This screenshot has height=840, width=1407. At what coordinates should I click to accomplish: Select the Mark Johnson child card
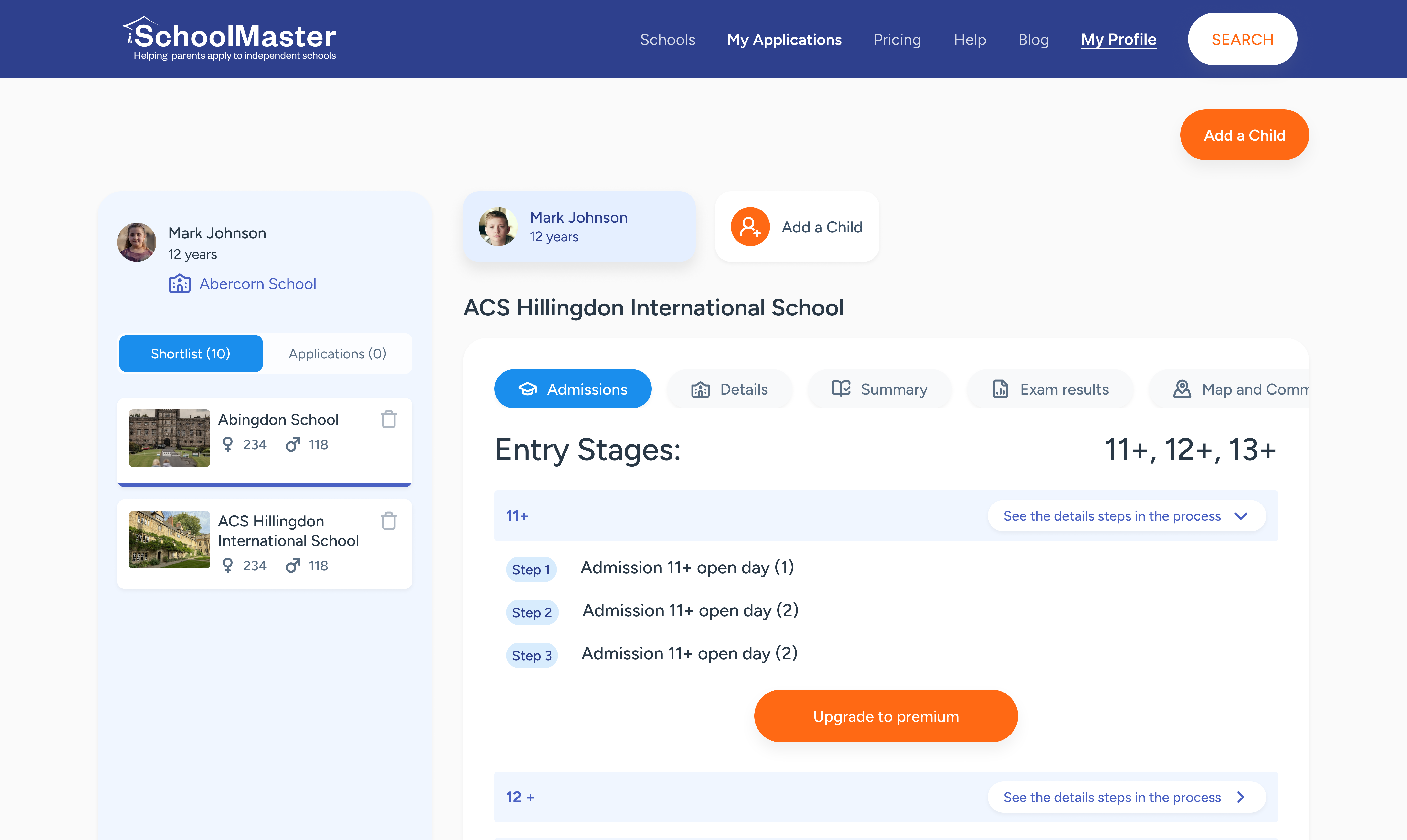pos(579,226)
